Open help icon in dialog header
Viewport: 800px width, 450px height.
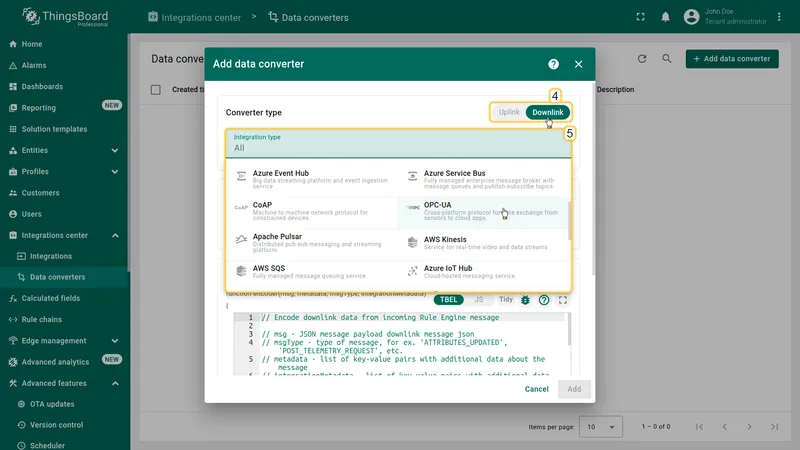[x=554, y=64]
